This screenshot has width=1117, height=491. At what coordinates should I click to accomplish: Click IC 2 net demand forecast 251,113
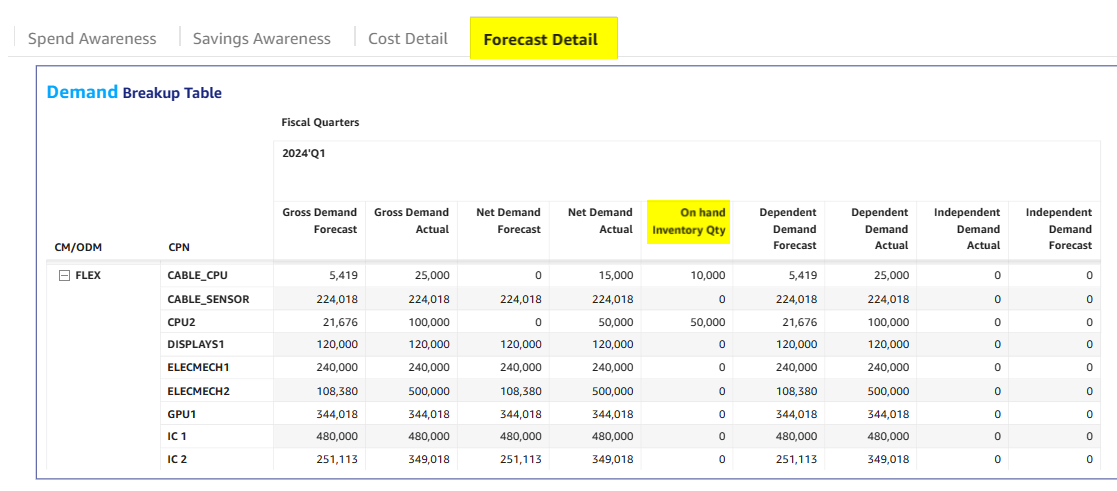[520, 460]
